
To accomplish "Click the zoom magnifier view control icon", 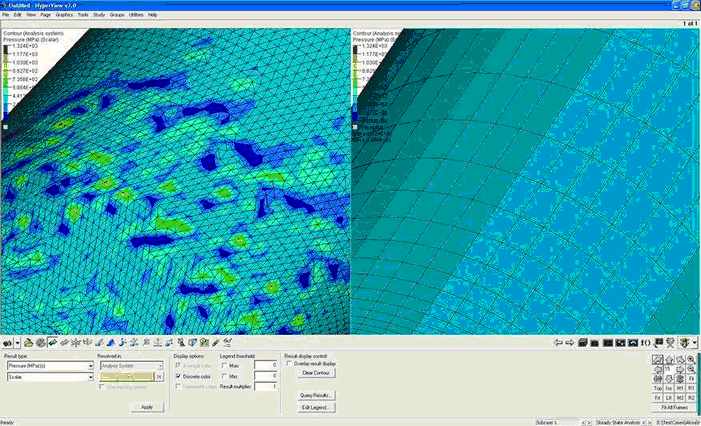I will [x=691, y=359].
